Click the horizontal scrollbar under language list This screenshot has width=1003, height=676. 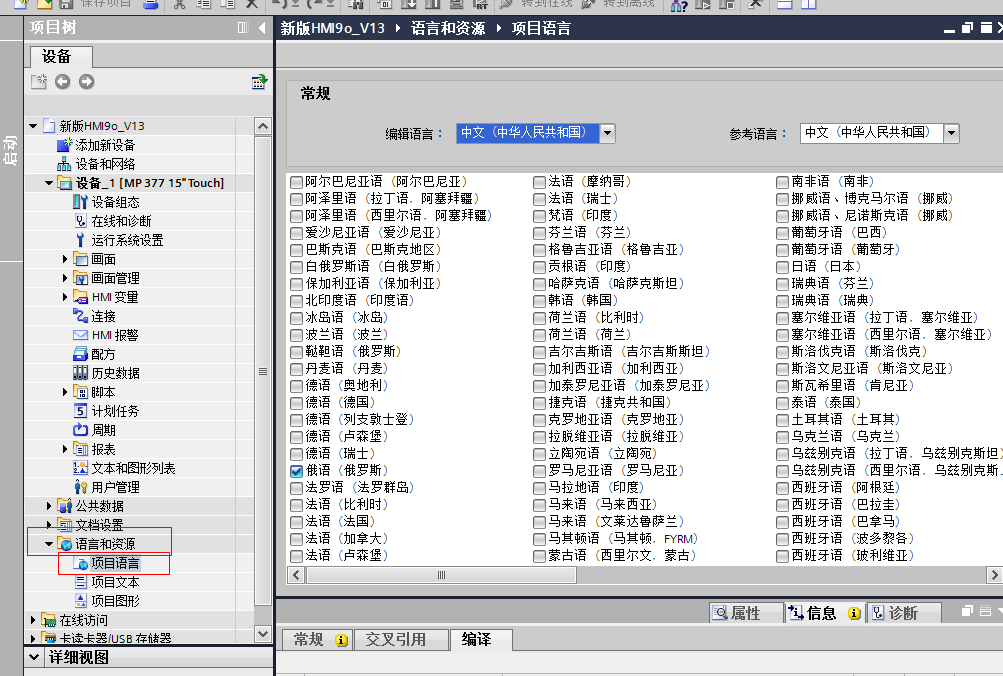(640, 575)
